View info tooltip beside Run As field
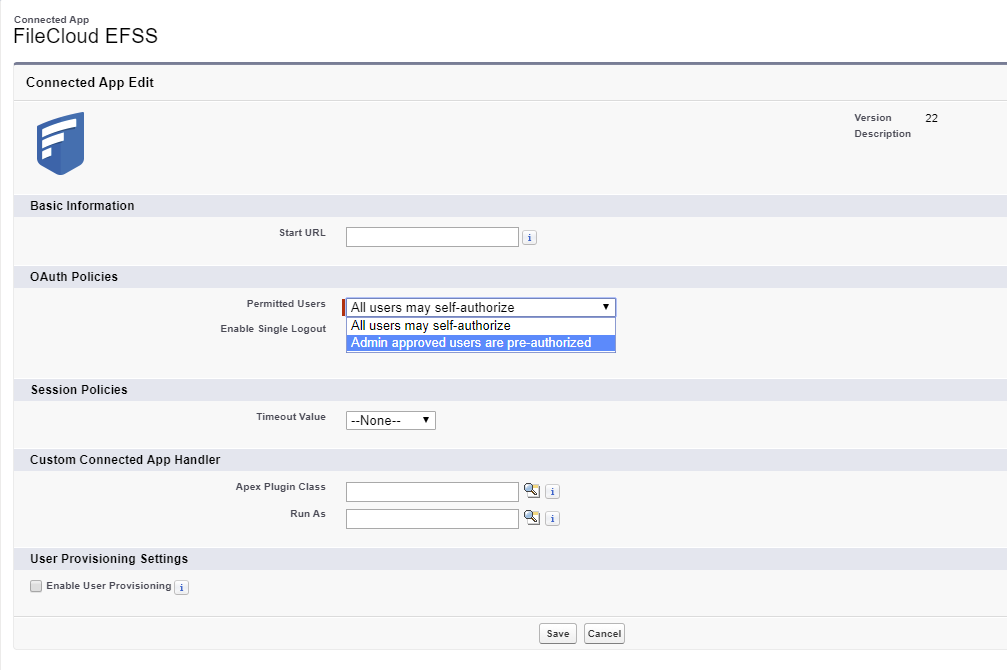The image size is (1007, 670). (x=551, y=518)
